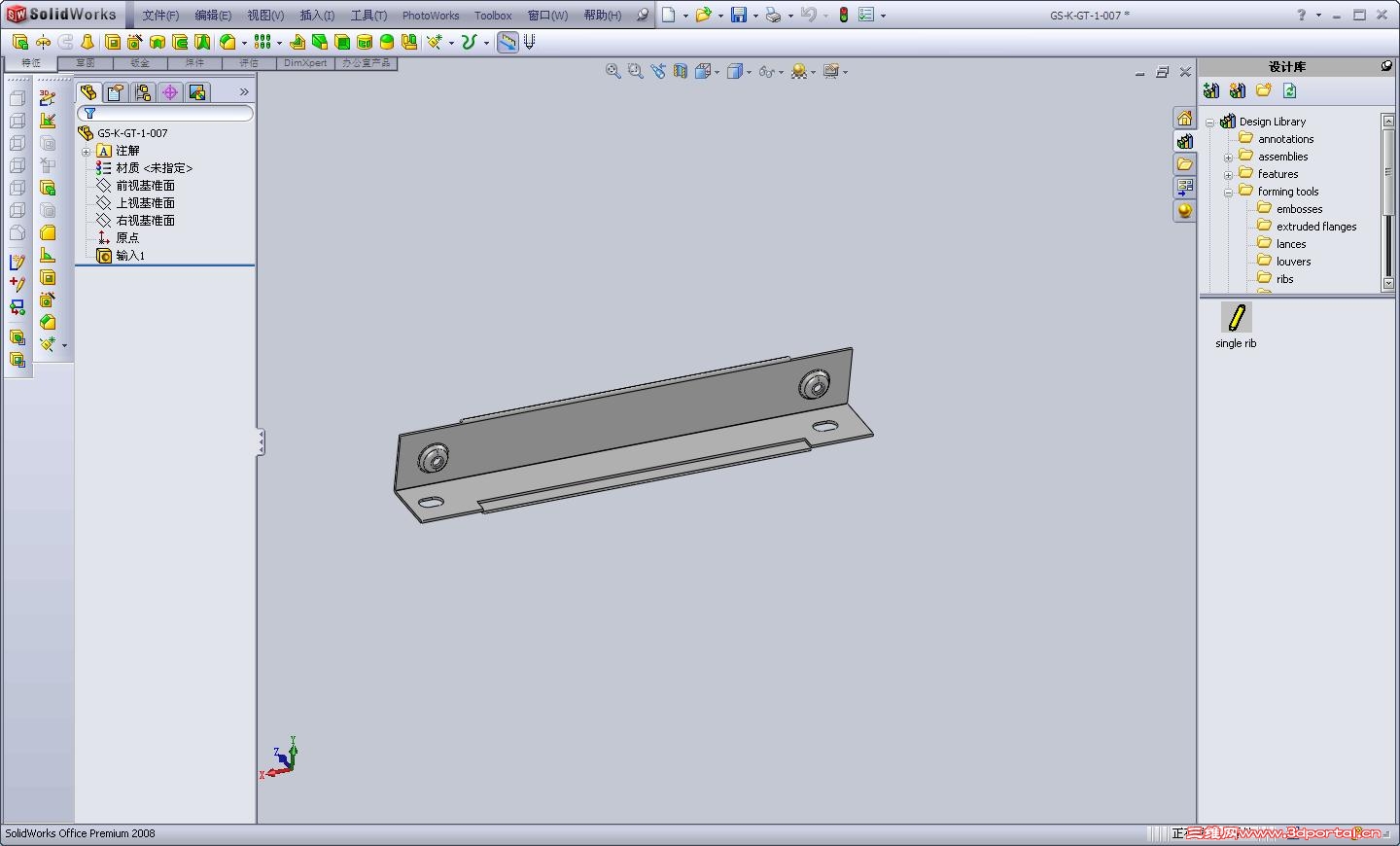
Task: Click the Open file folder icon
Action: 703,15
